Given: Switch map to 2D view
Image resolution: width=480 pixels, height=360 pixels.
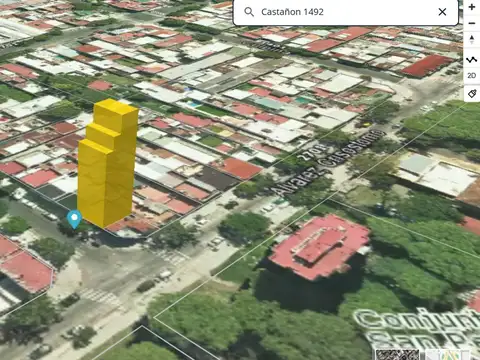Looking at the screenshot, I should click(x=472, y=76).
